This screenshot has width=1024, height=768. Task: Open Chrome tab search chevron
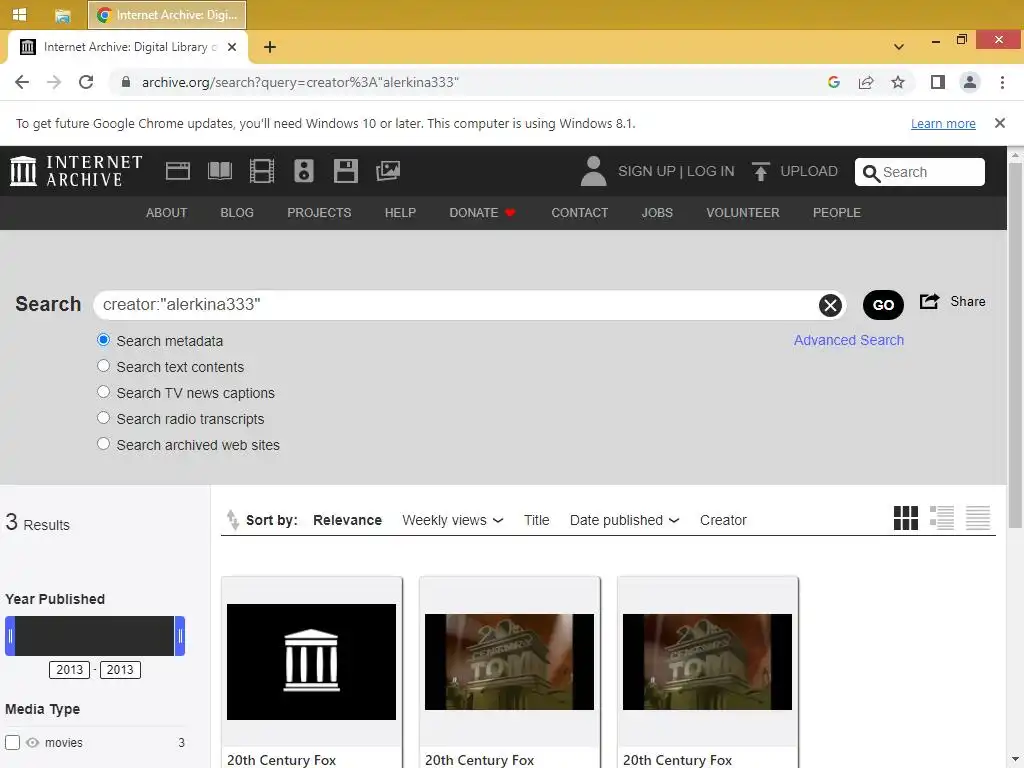(x=899, y=47)
